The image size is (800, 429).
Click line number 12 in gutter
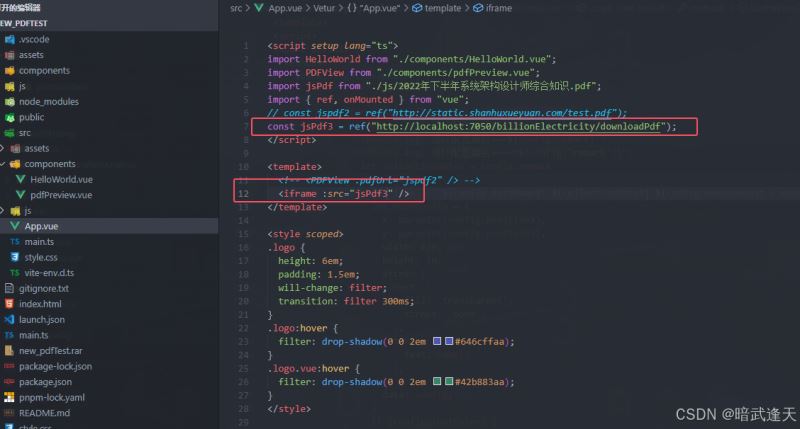coord(243,194)
